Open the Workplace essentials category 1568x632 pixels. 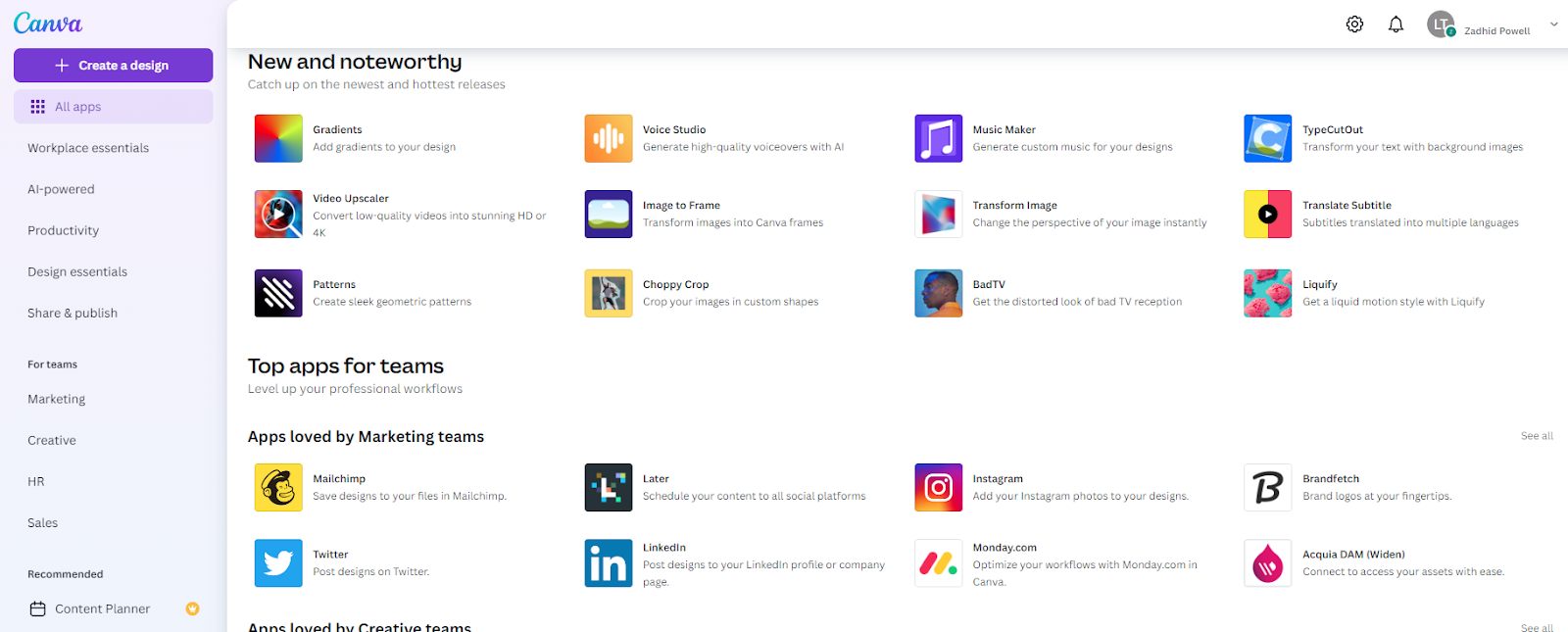(88, 148)
